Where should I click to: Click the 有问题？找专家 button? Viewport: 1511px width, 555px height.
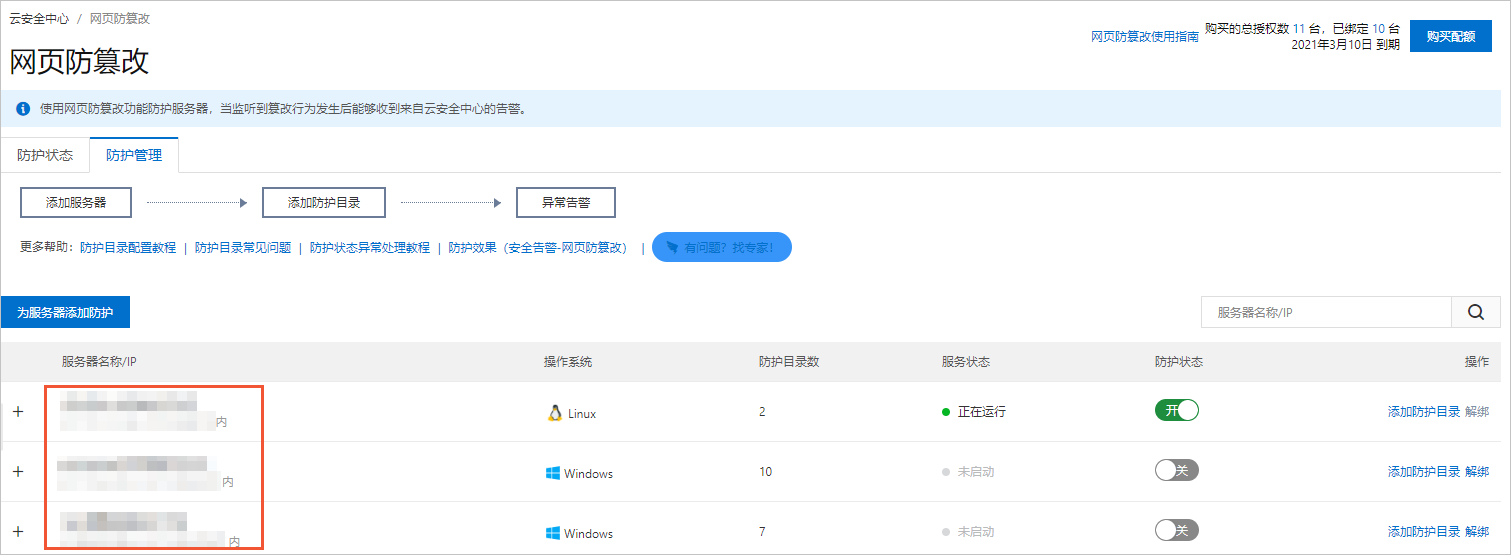[x=722, y=247]
